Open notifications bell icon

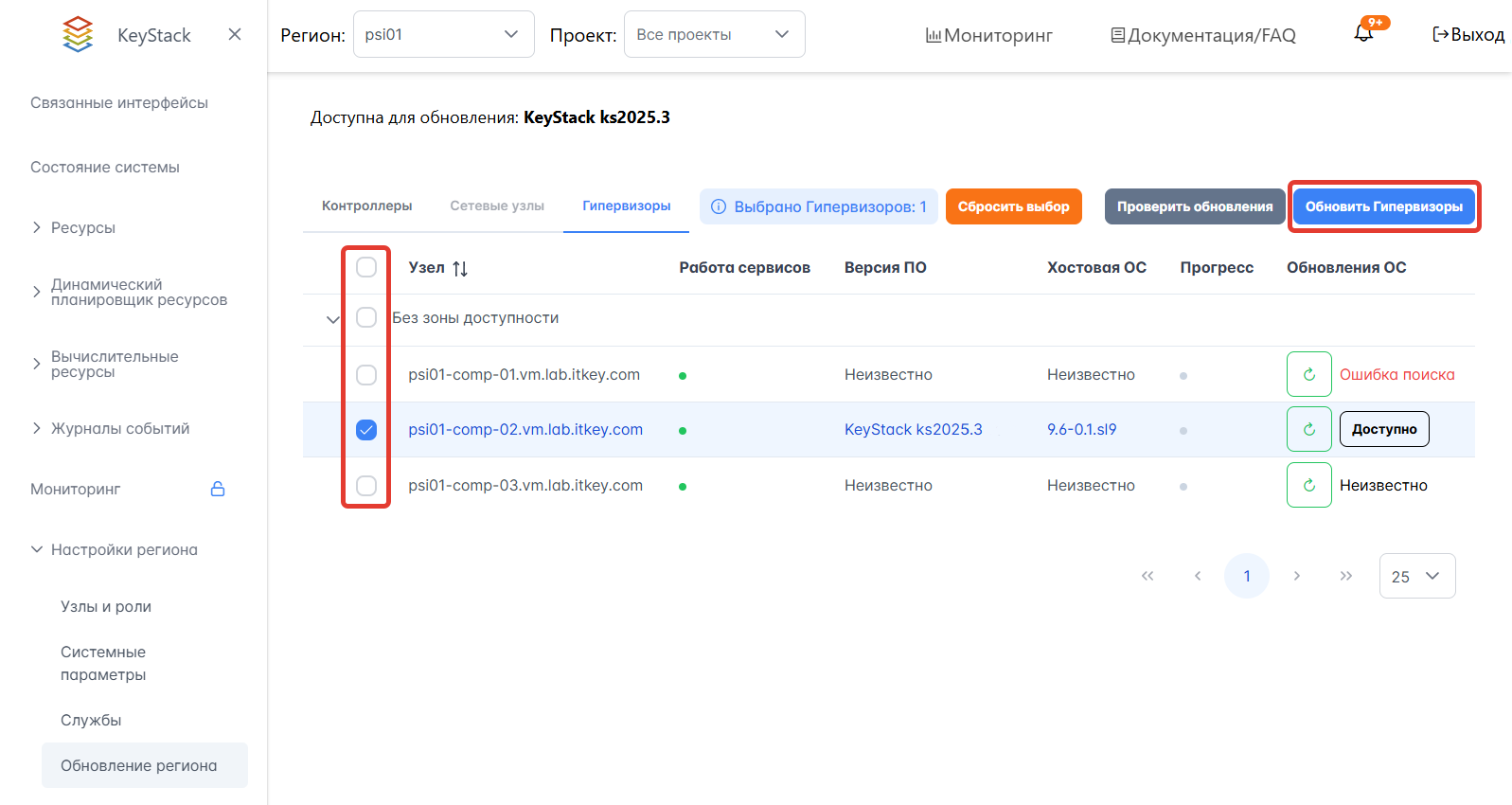tap(1363, 34)
